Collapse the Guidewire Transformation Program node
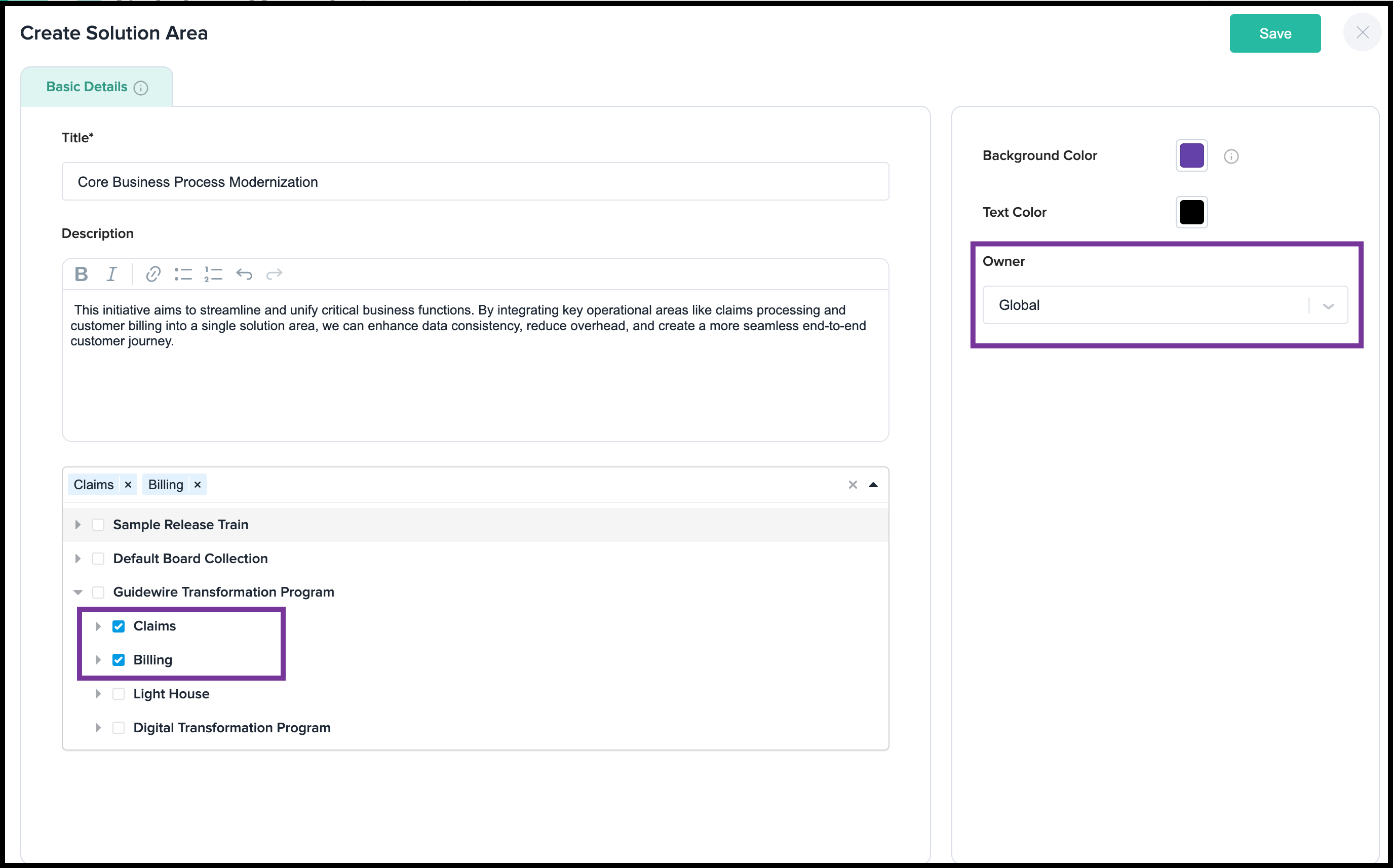The height and width of the screenshot is (868, 1393). tap(78, 592)
